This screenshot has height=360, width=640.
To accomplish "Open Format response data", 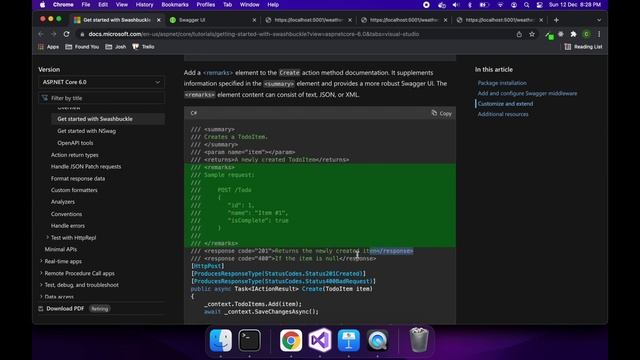I will pos(78,178).
